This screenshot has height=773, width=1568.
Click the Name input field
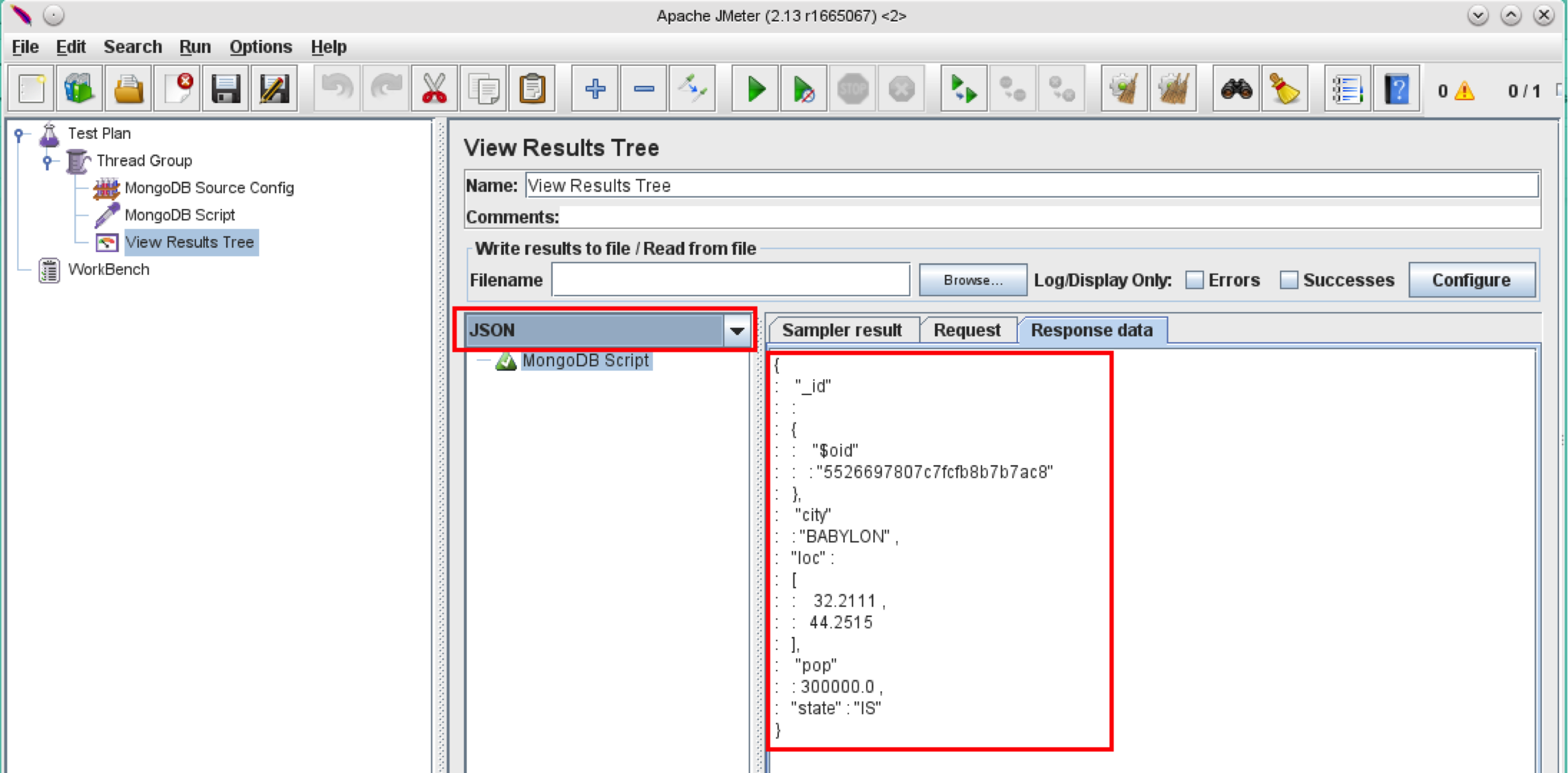point(1031,186)
